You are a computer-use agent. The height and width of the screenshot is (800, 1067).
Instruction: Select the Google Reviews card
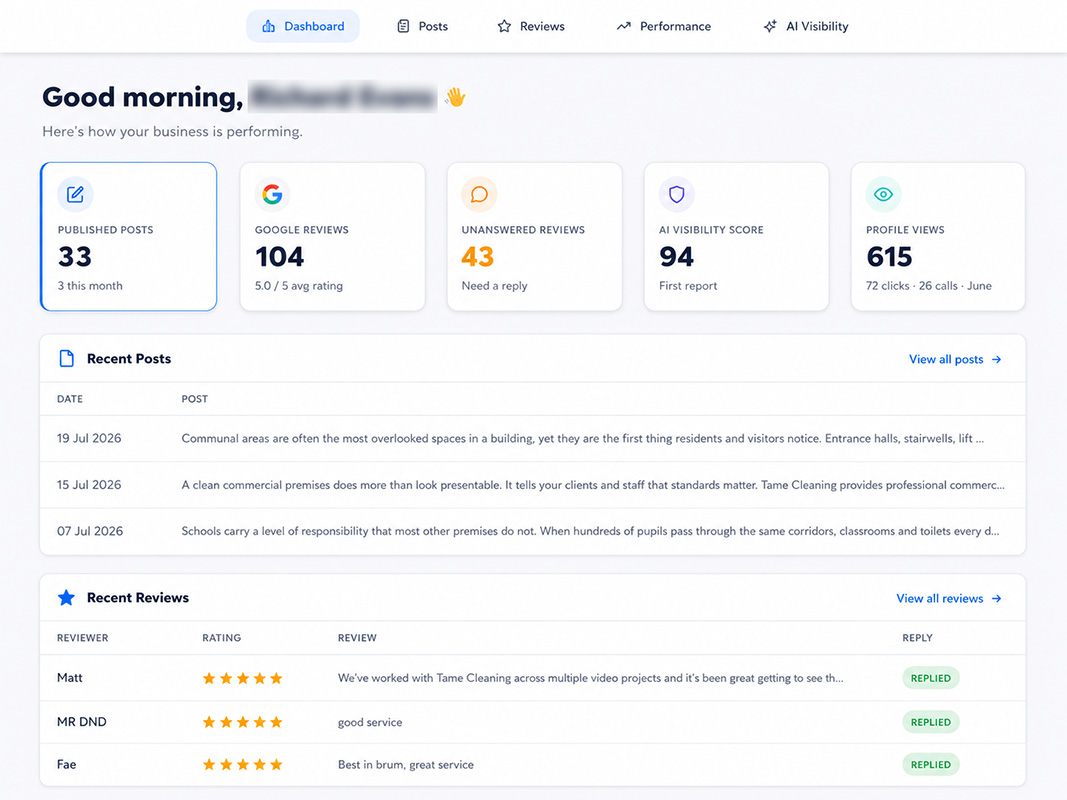[333, 236]
